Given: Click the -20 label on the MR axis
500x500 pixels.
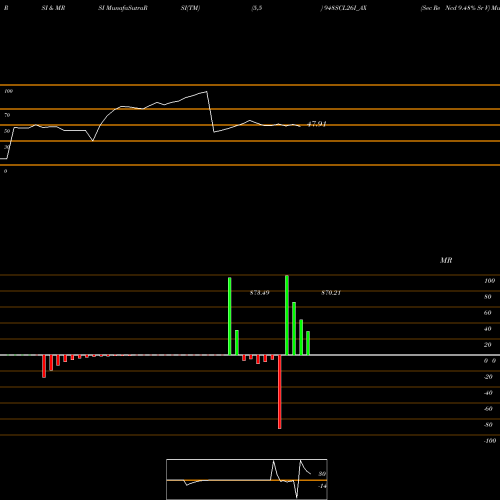Looking at the screenshot, I should 488,377.
